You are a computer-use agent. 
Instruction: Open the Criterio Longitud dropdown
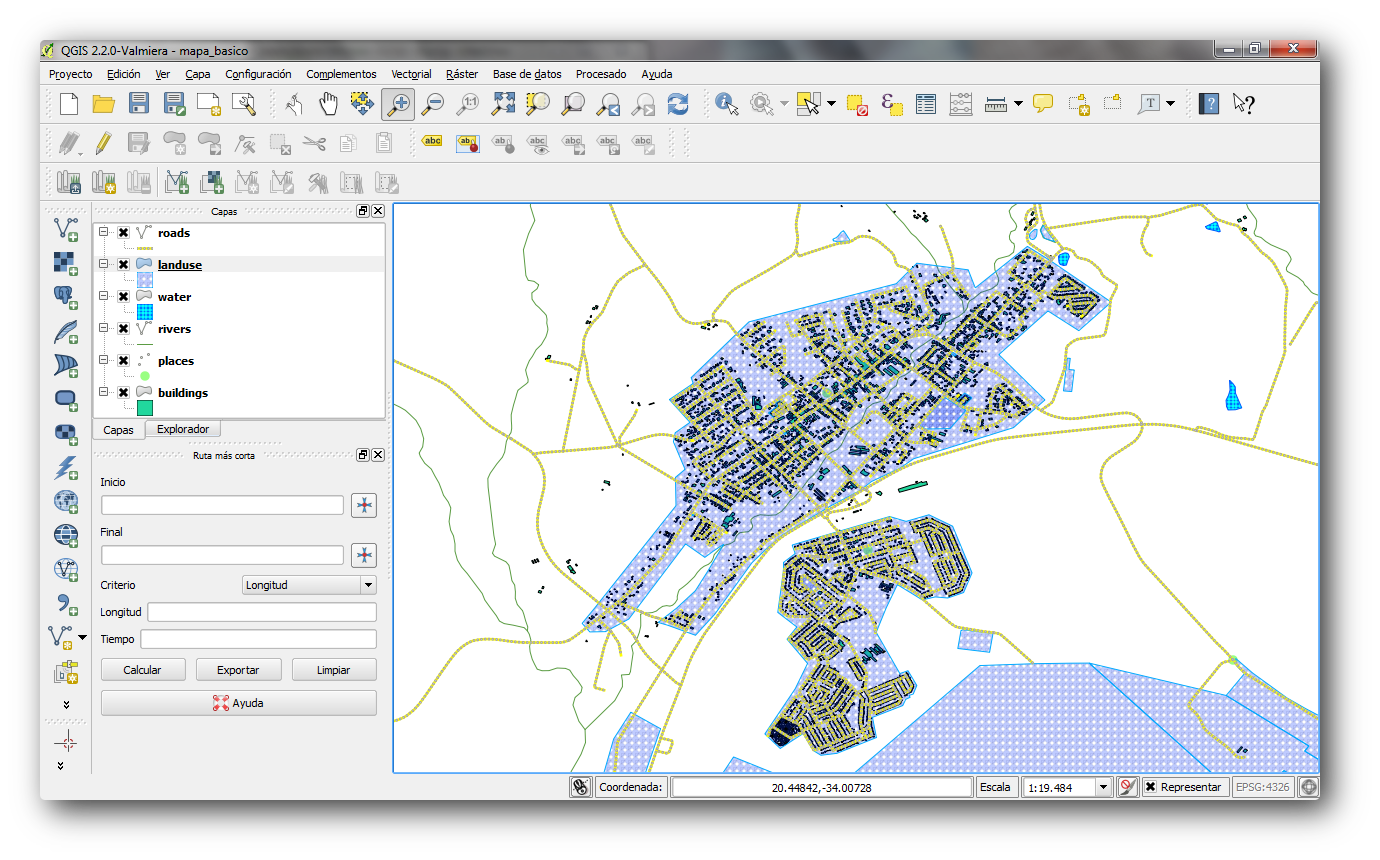click(x=309, y=585)
